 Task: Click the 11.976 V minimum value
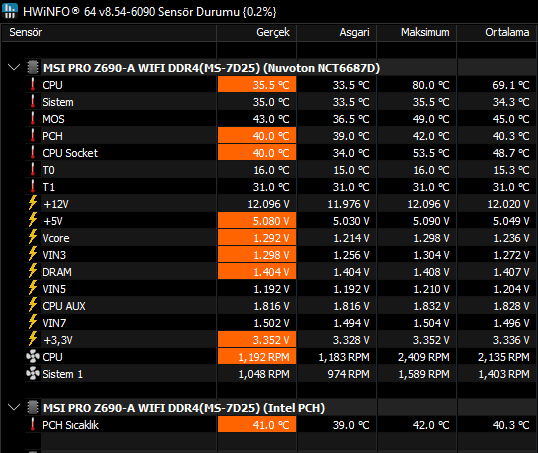[348, 204]
